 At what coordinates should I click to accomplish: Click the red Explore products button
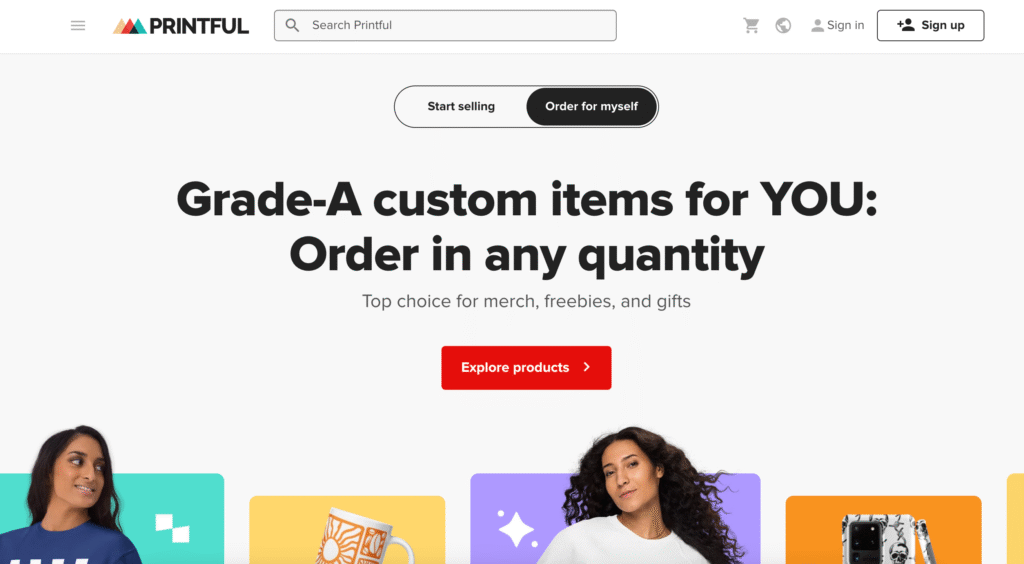(x=526, y=368)
